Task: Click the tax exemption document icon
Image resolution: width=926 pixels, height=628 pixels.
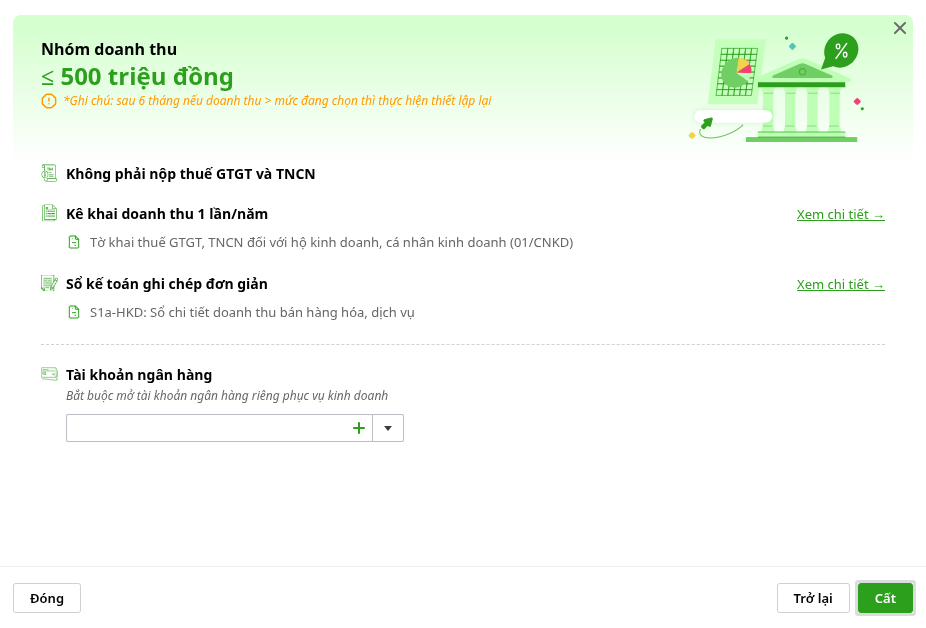Action: (49, 173)
